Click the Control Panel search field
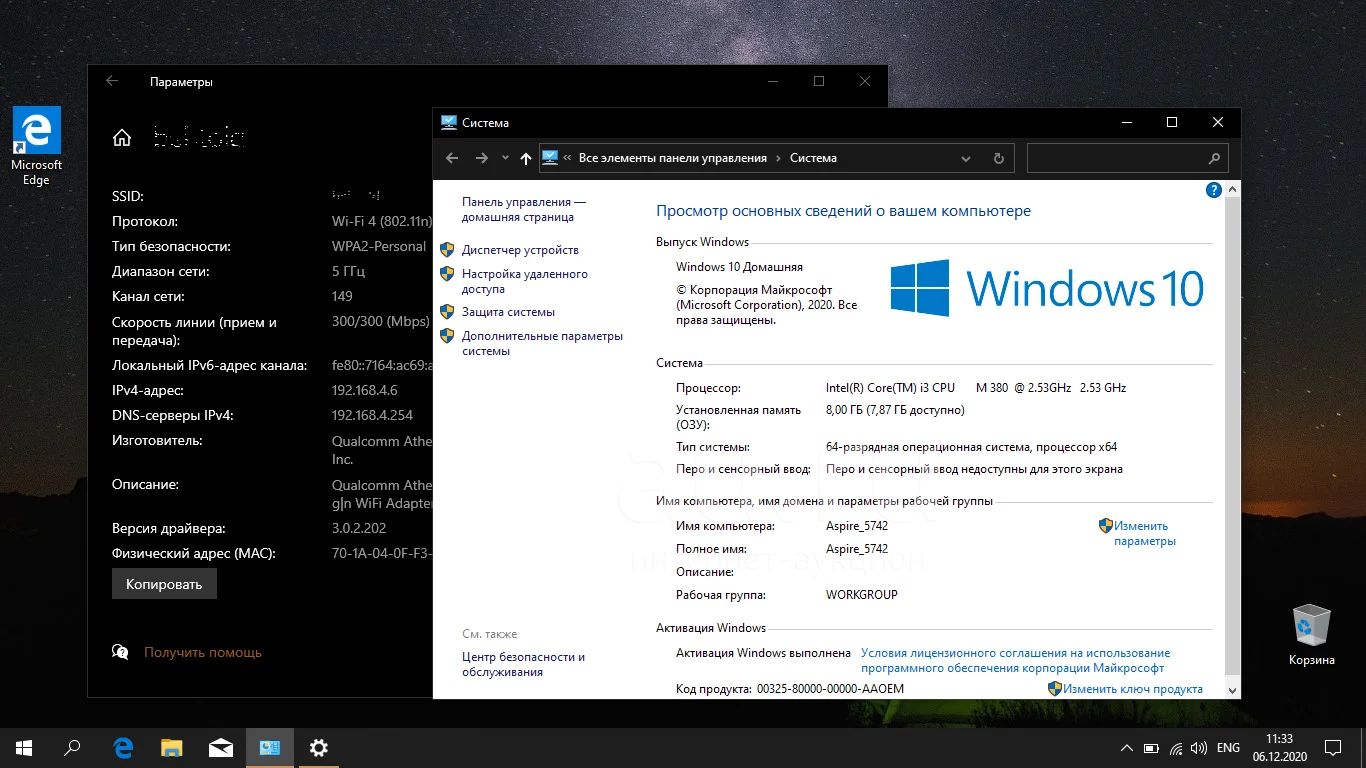 pos(1117,158)
